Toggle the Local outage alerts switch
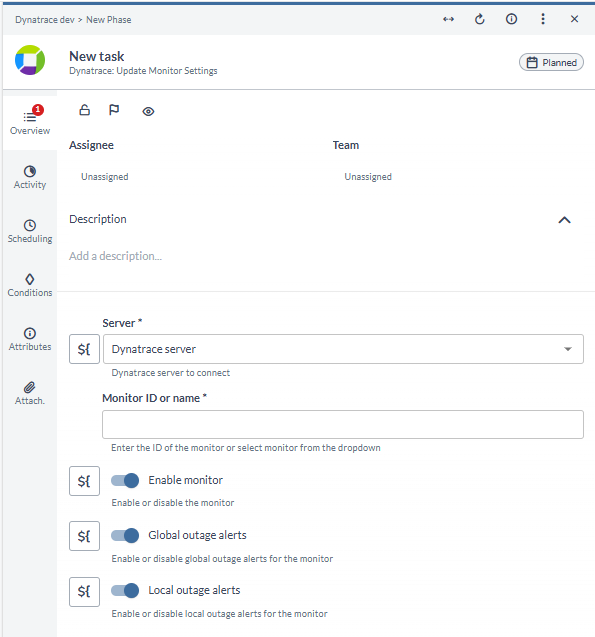Viewport: 595px width, 637px height. click(125, 590)
